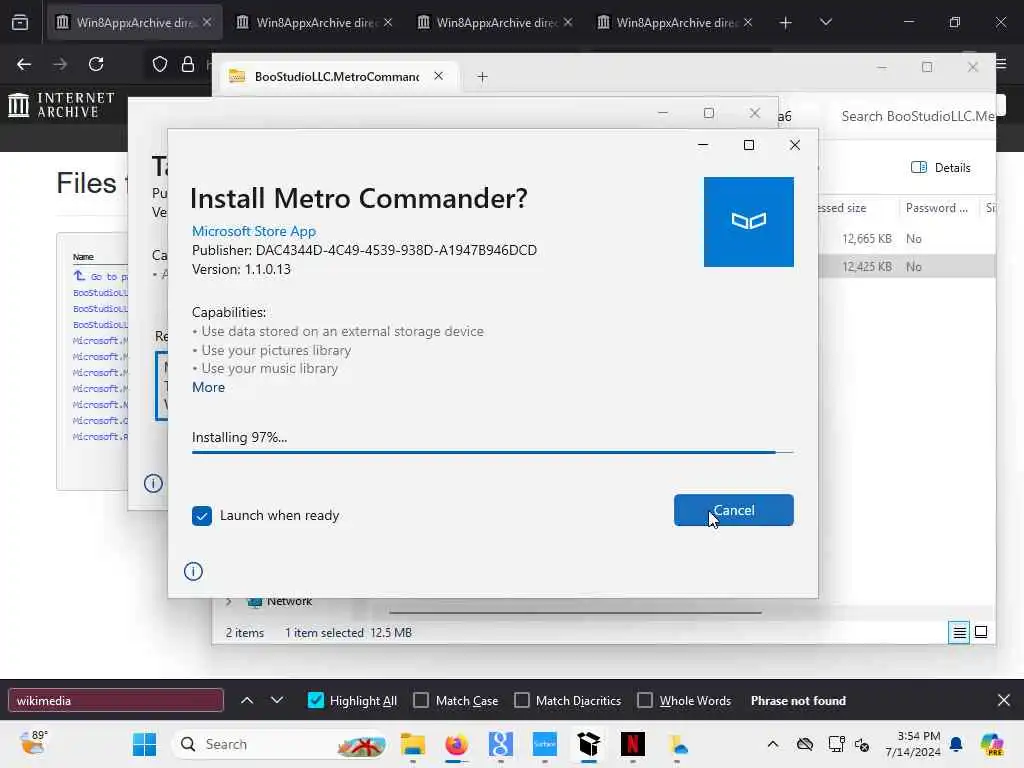Click taskbar Search box
The image size is (1024, 768).
click(281, 744)
